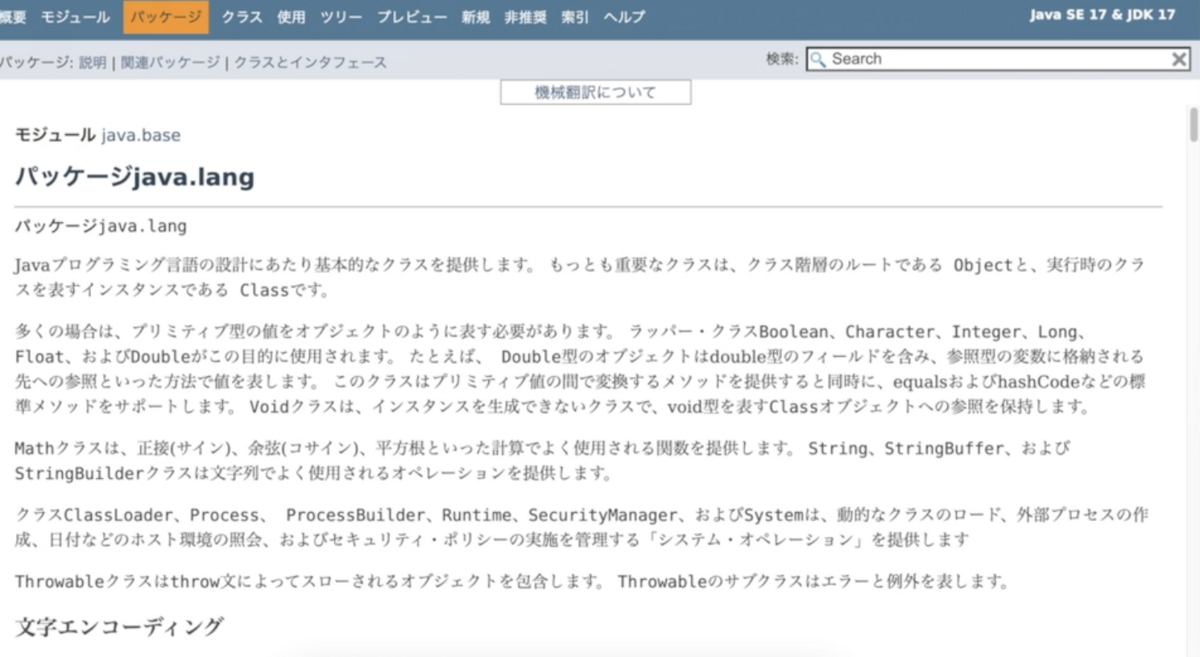
Task: Open the 新規 page
Action: point(475,16)
